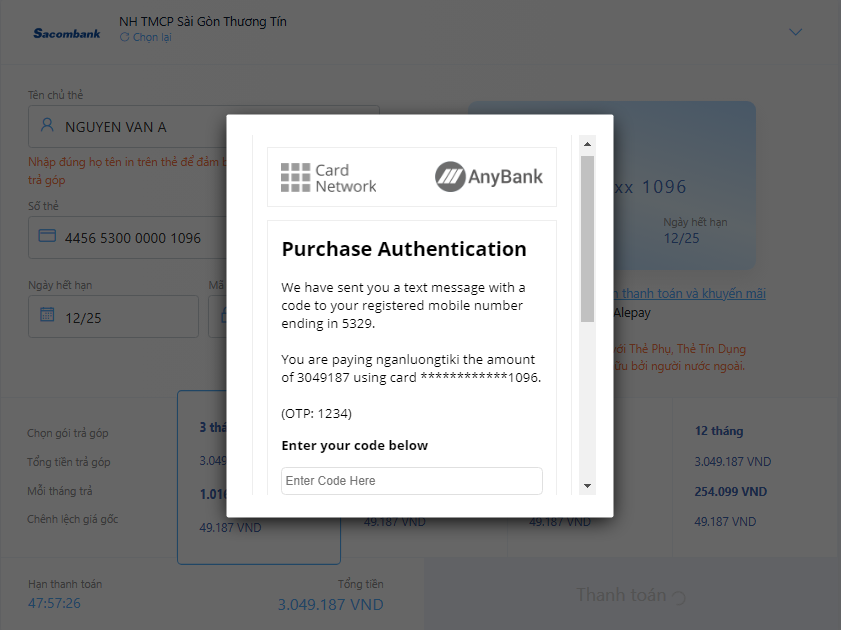
Task: Click the card number 4456 5300 field
Action: coord(128,238)
